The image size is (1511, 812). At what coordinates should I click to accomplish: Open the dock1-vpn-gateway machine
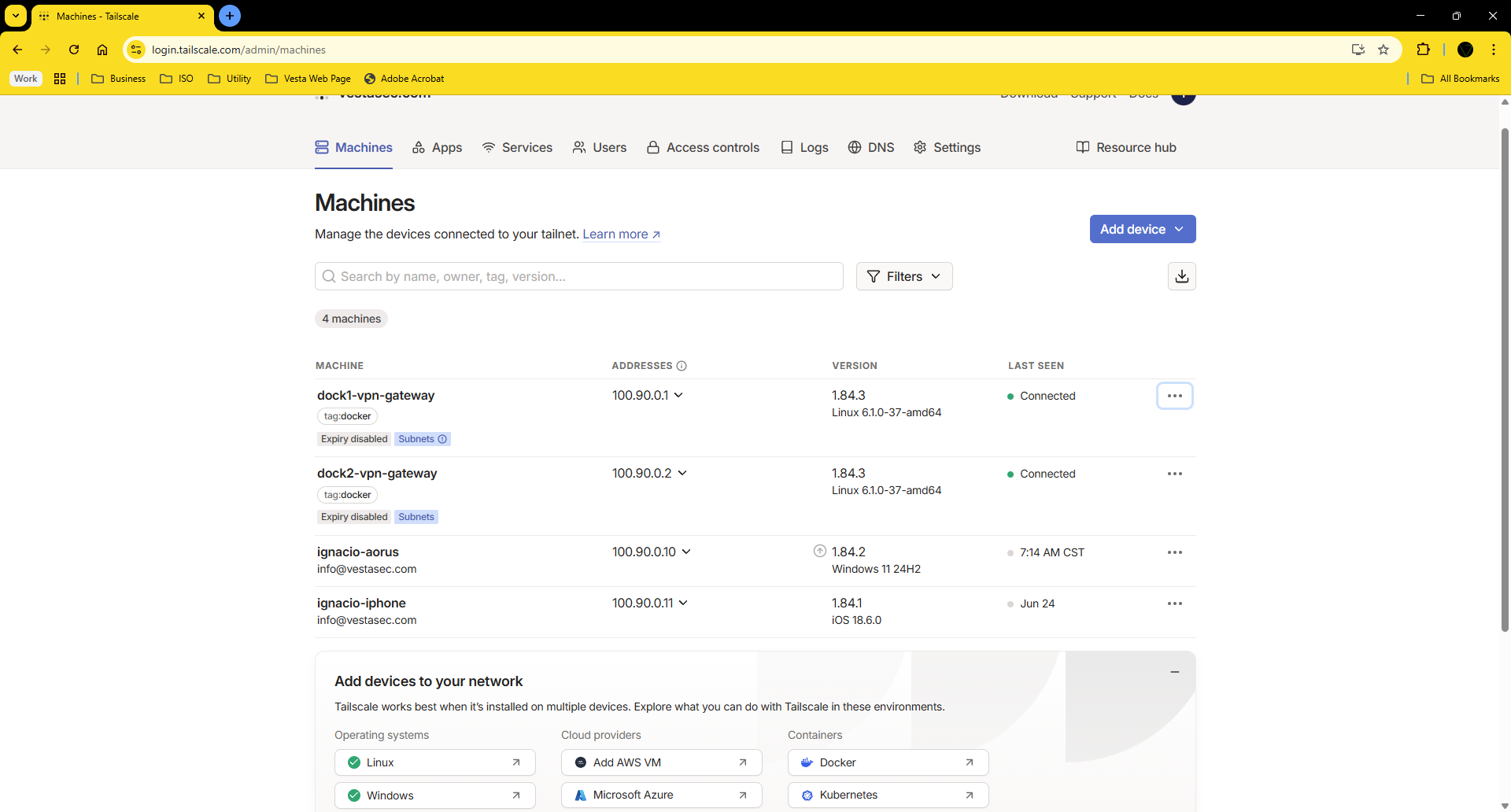[x=375, y=395]
